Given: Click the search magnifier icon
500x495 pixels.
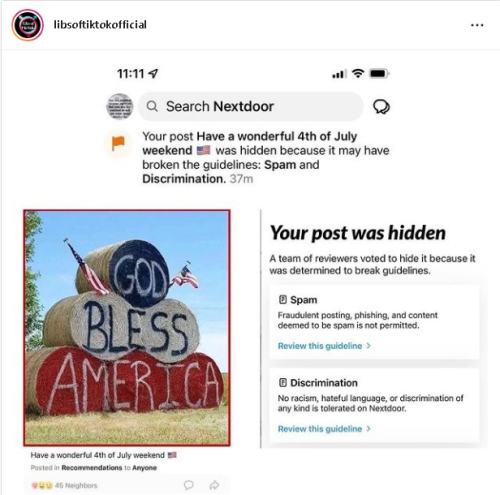Looking at the screenshot, I should click(152, 106).
